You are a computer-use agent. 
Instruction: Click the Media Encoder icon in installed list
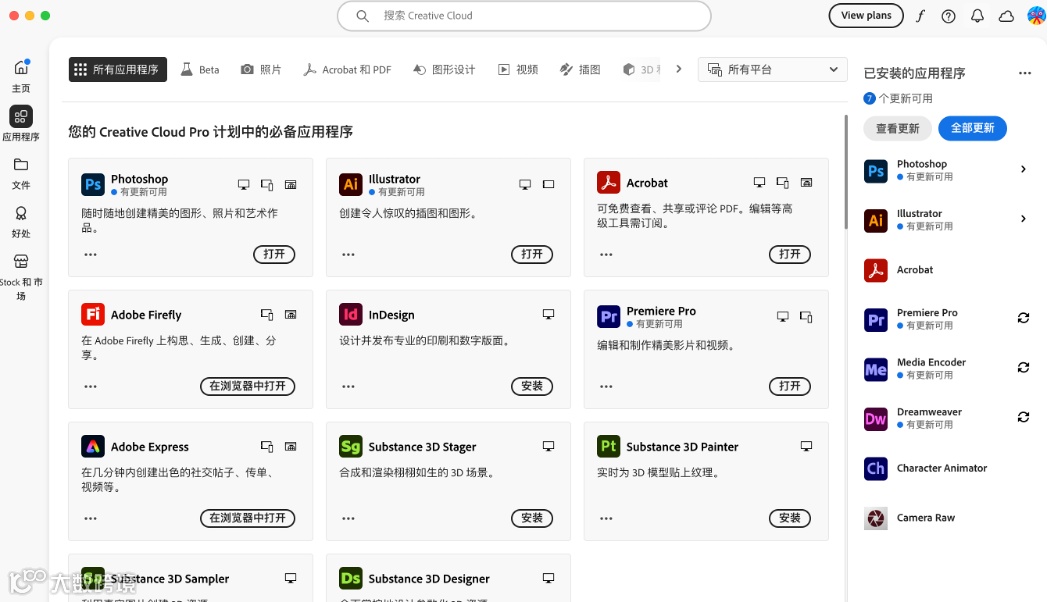[876, 369]
